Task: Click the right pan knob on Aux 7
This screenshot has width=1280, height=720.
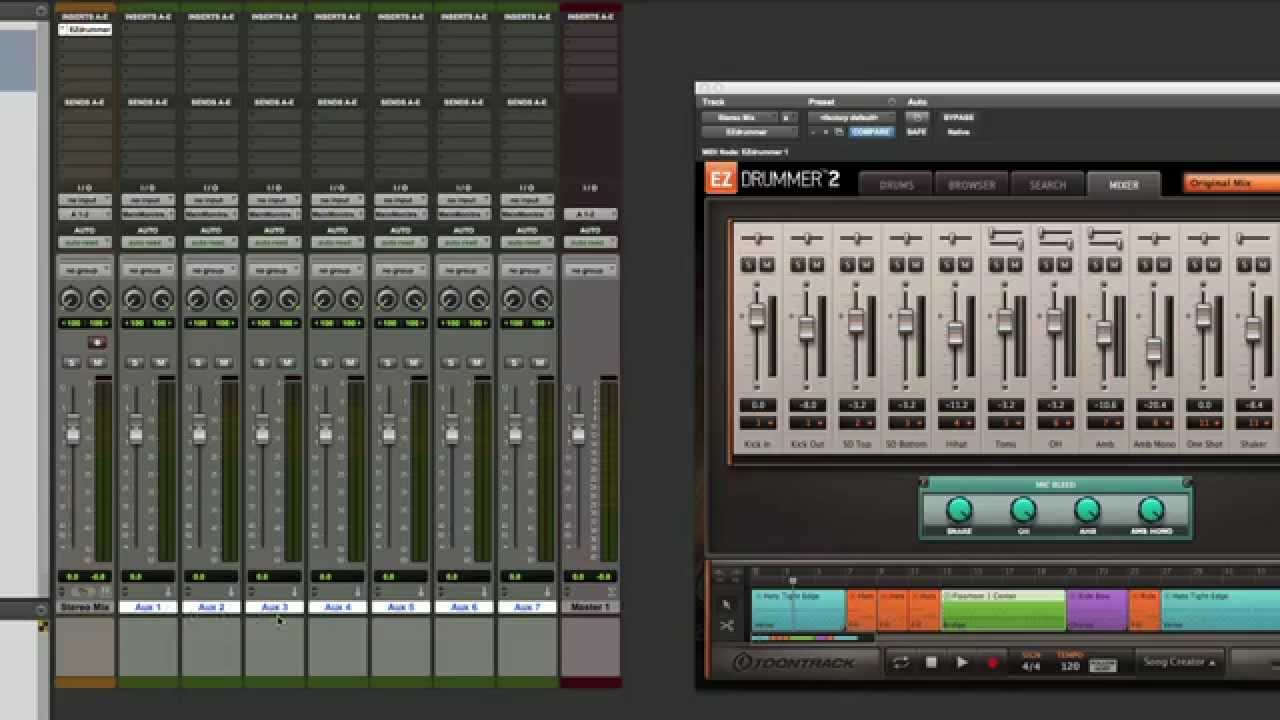Action: pos(541,299)
